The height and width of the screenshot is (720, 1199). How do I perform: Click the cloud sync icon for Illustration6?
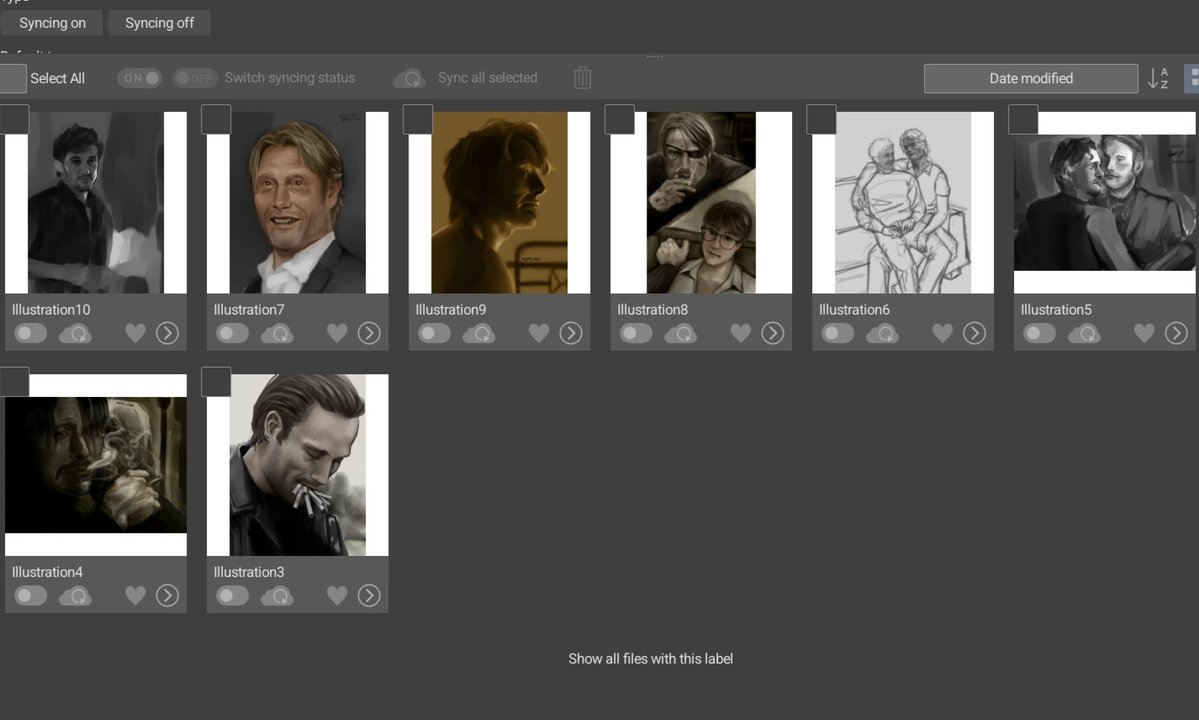(883, 334)
